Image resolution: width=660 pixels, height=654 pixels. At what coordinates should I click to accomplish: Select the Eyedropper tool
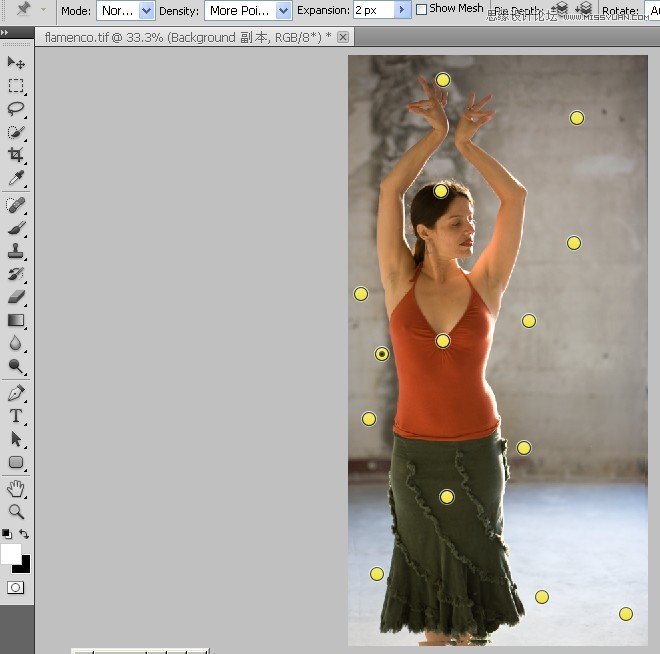pyautogui.click(x=16, y=178)
